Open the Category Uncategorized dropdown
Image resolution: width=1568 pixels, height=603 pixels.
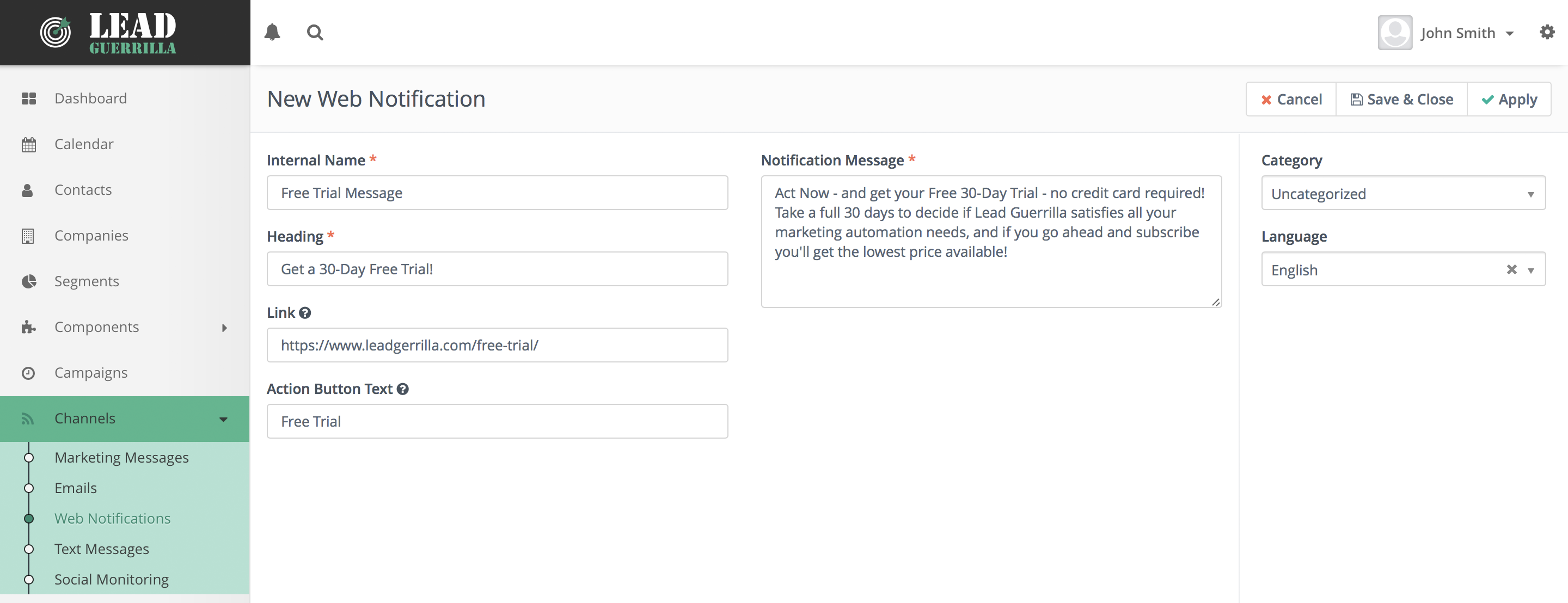click(1403, 194)
